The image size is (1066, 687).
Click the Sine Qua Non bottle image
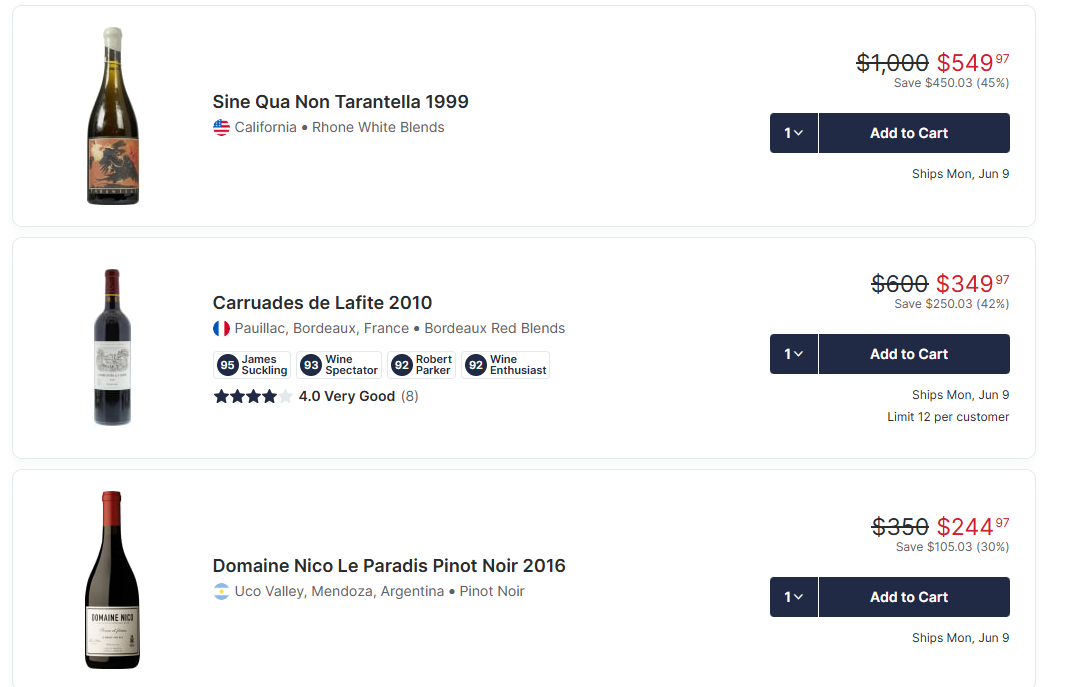click(113, 115)
